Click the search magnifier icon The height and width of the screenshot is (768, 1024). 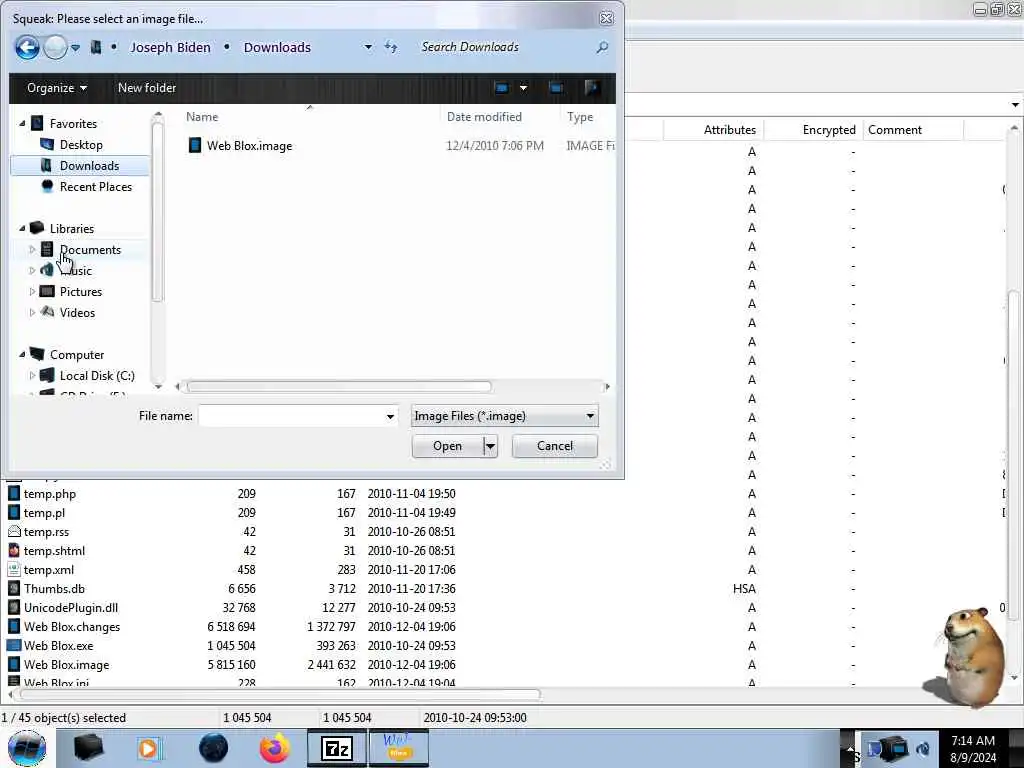pos(602,47)
